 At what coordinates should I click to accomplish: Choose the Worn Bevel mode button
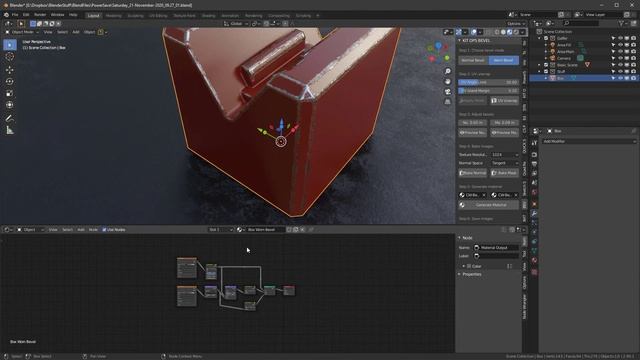pos(504,60)
